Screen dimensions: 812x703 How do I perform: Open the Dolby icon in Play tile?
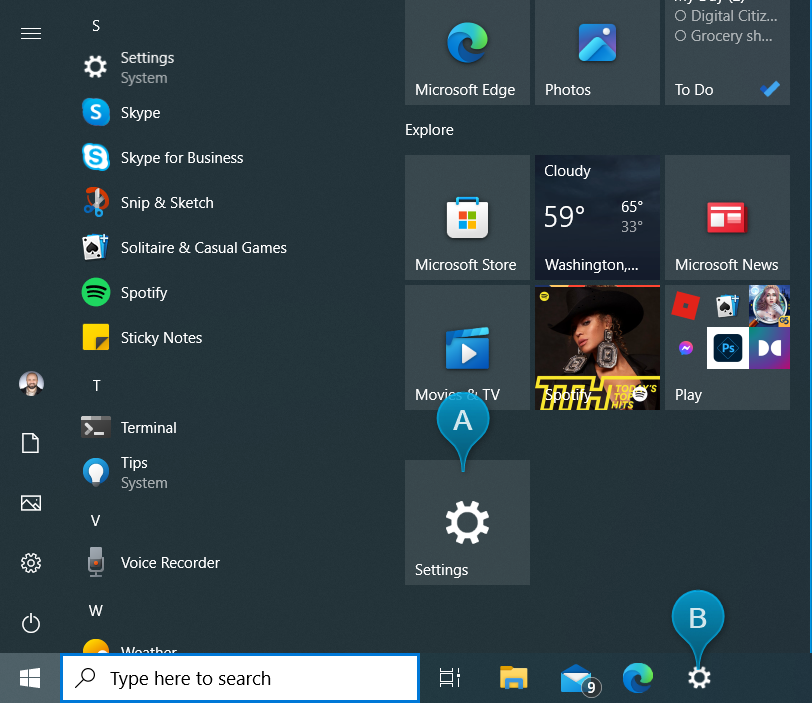[770, 348]
